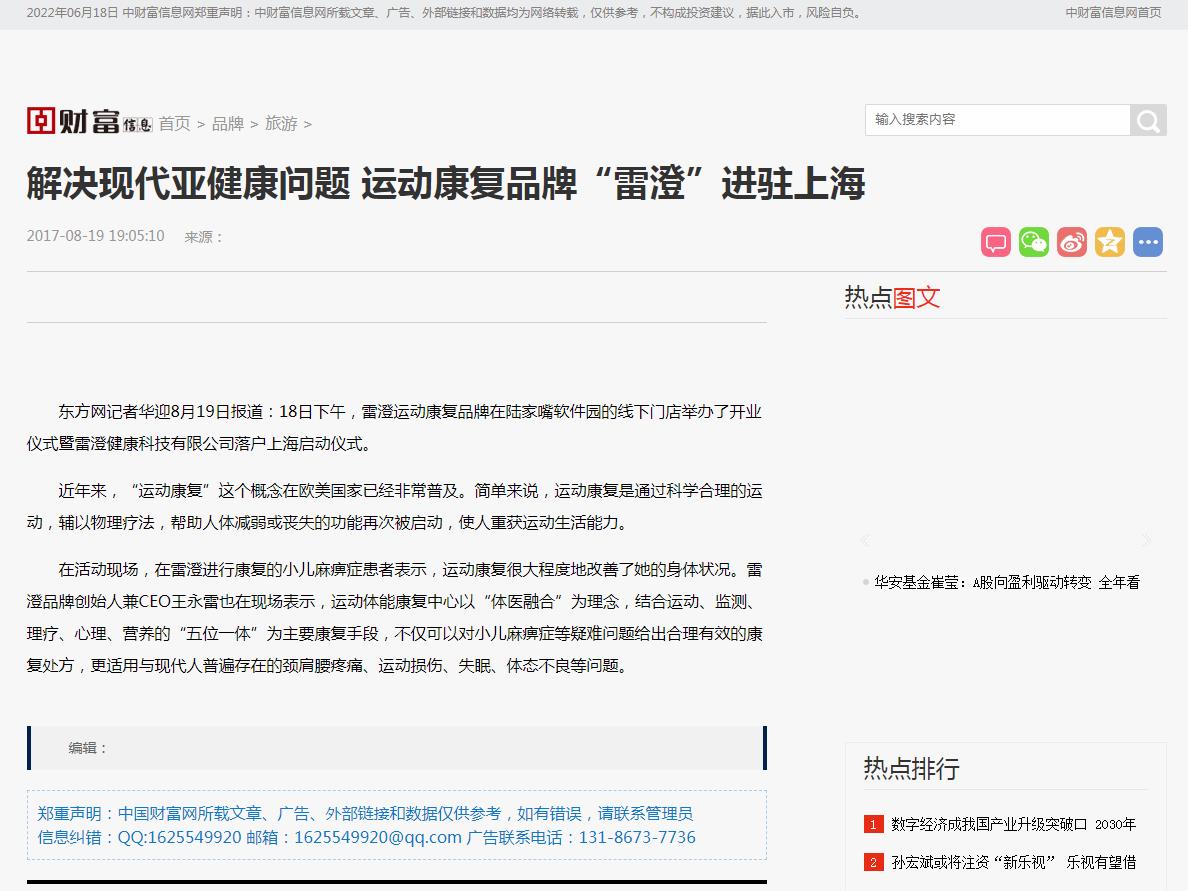Click the 编辑 editor label bar
The height and width of the screenshot is (891, 1188).
397,748
